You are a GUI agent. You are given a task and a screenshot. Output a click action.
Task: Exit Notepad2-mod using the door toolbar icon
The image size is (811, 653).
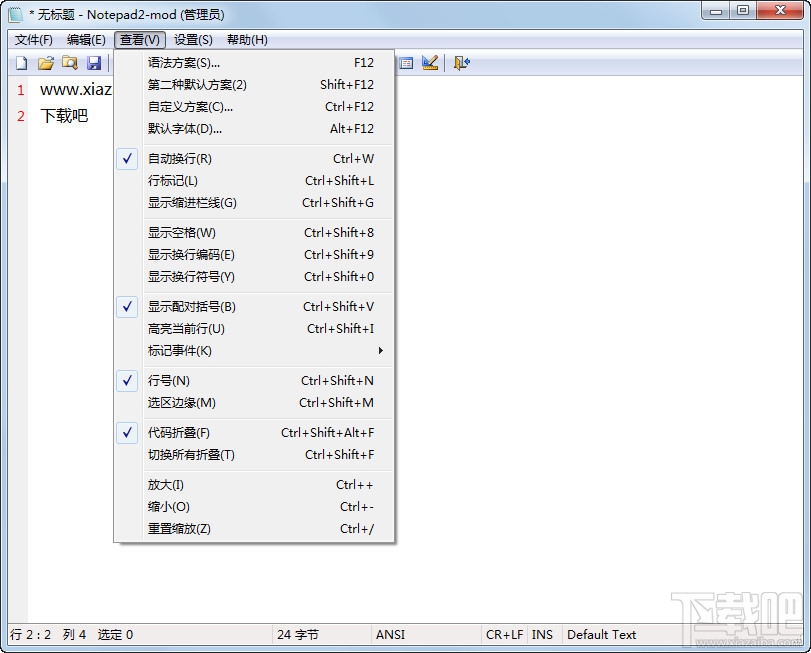coord(458,62)
